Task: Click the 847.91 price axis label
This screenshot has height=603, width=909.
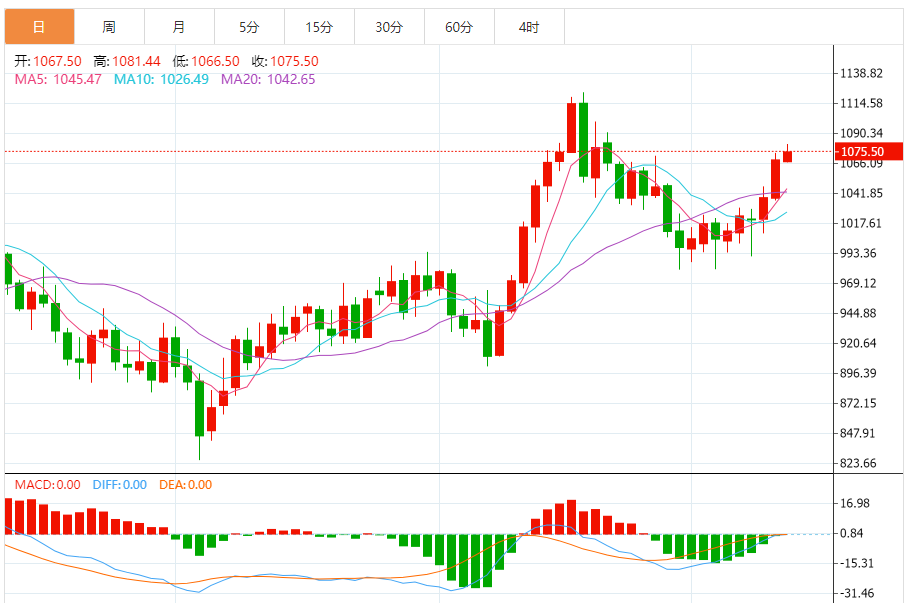Action: (859, 433)
